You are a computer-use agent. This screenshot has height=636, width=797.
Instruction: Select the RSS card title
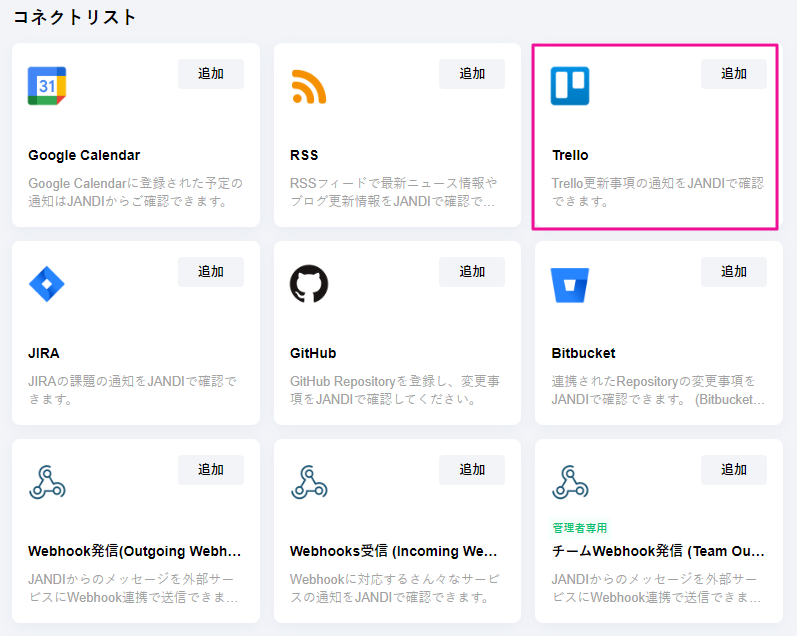(x=304, y=155)
